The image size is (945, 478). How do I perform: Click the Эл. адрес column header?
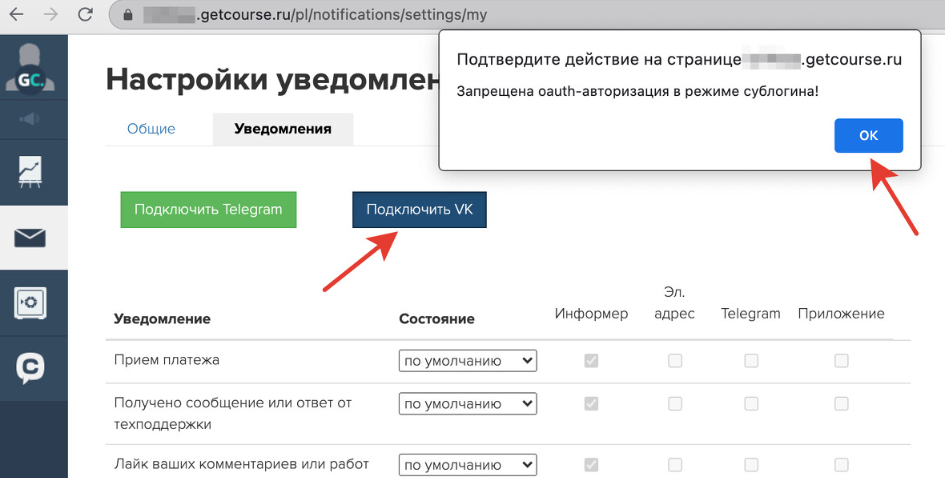click(x=674, y=303)
